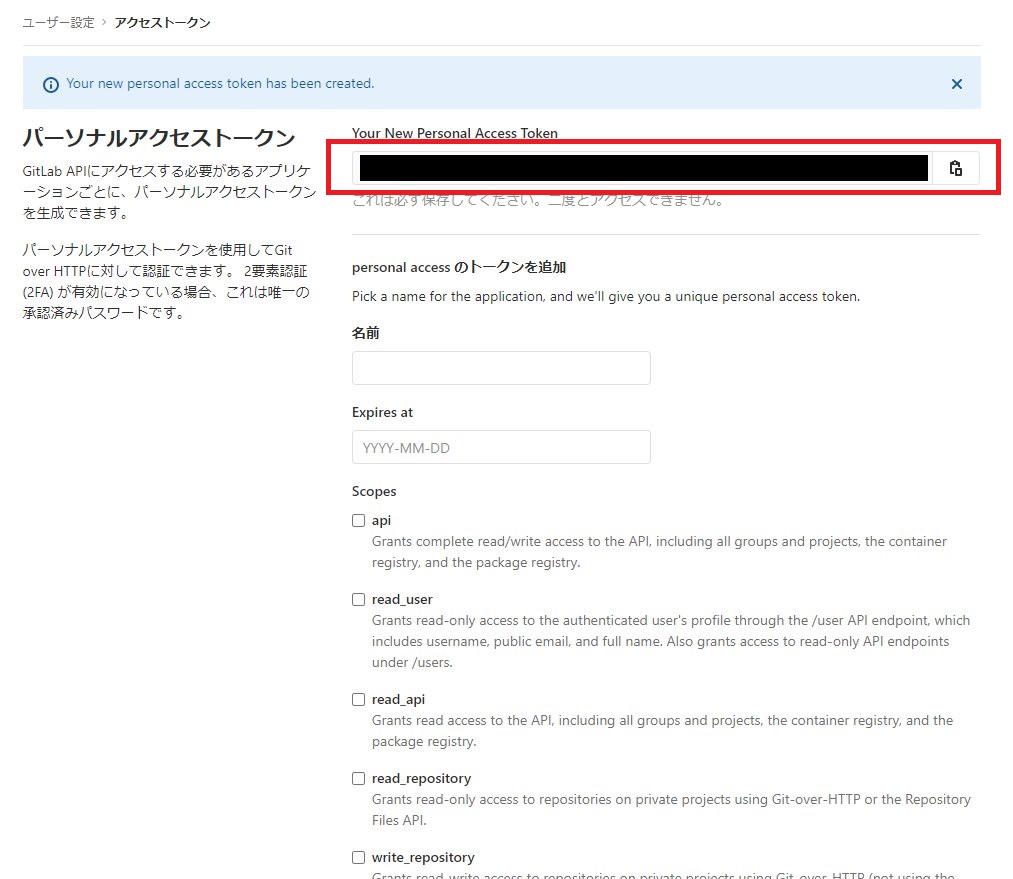Enable the api scope checkbox

(x=358, y=521)
